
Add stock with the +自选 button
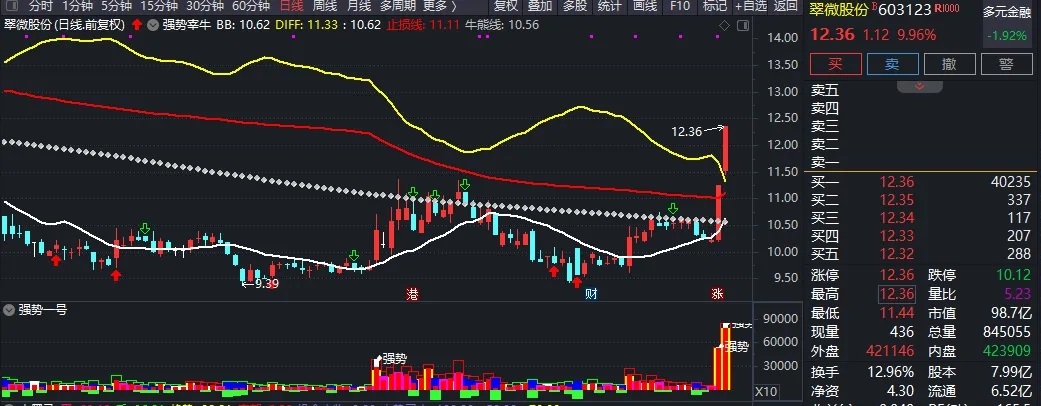pos(751,6)
